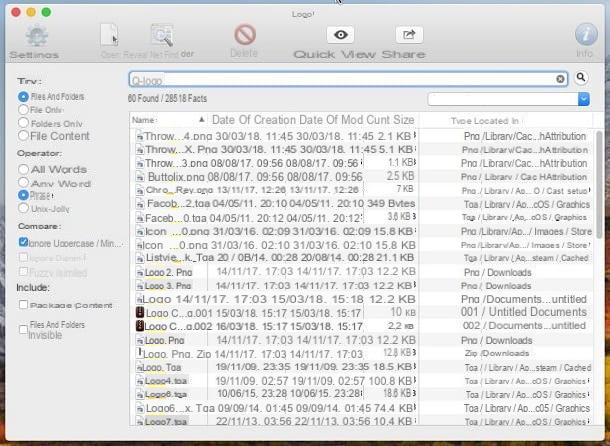Image resolution: width=610 pixels, height=446 pixels.
Task: Select the Logo8.tga result row
Action: click(362, 394)
